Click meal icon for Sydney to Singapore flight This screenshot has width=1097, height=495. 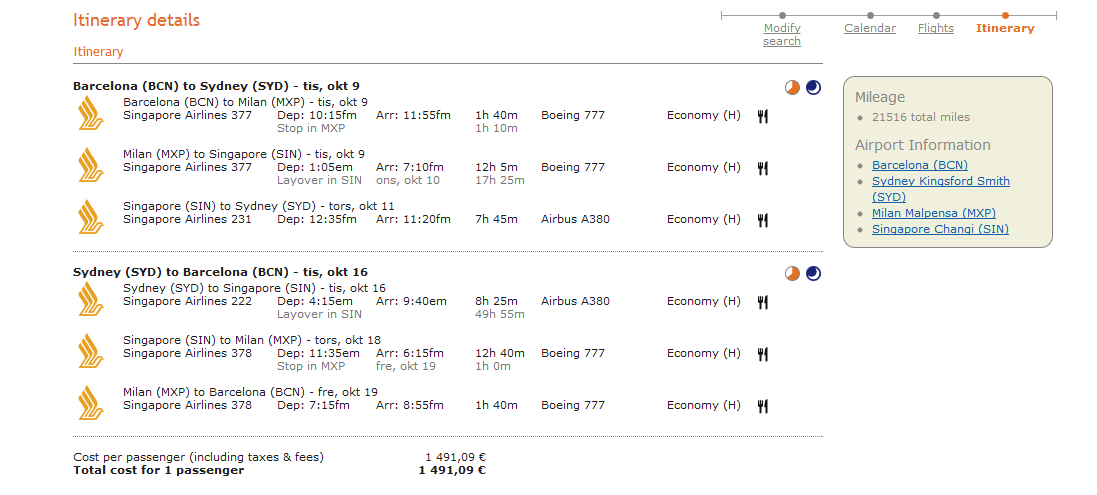(x=763, y=302)
